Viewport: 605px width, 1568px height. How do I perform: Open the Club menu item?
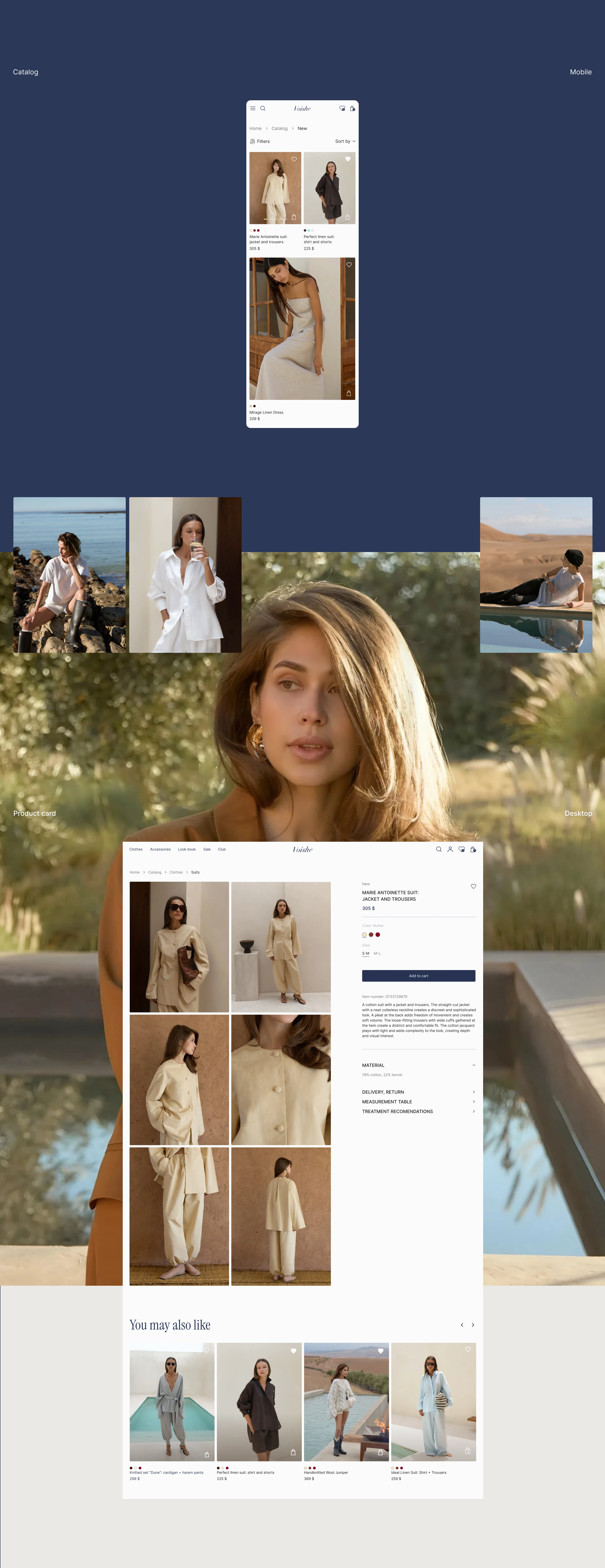pyautogui.click(x=221, y=849)
